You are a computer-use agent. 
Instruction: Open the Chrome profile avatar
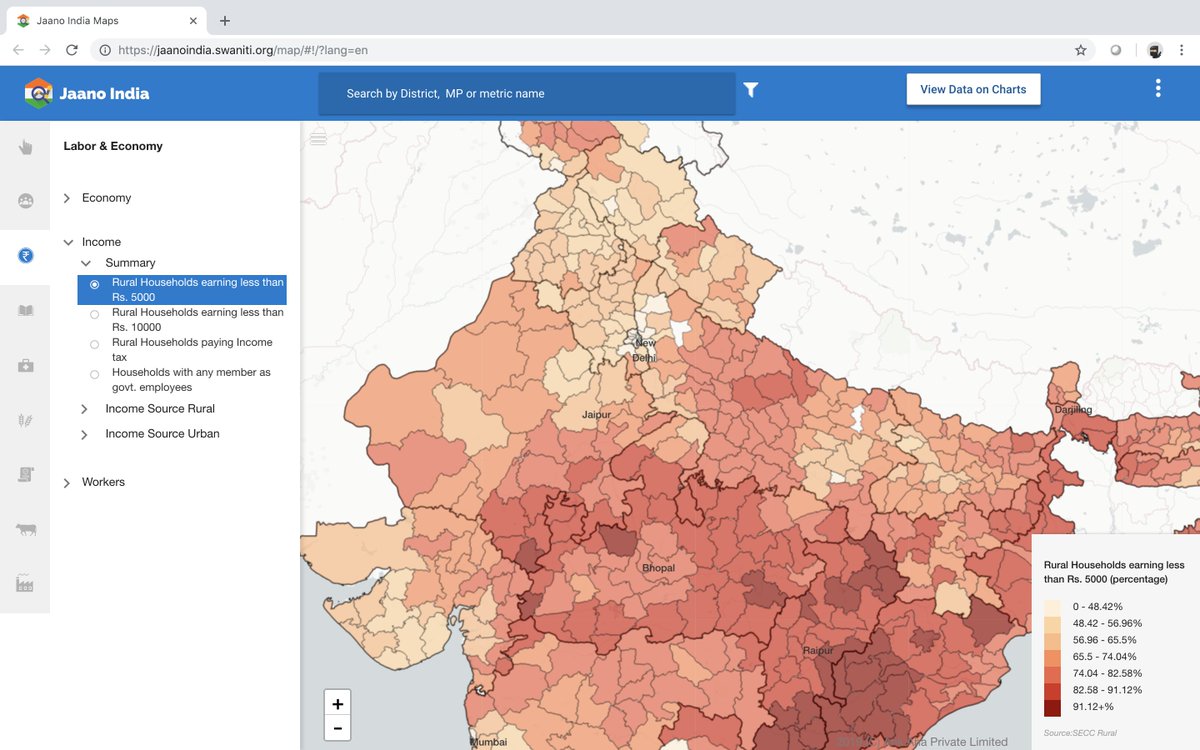1155,49
